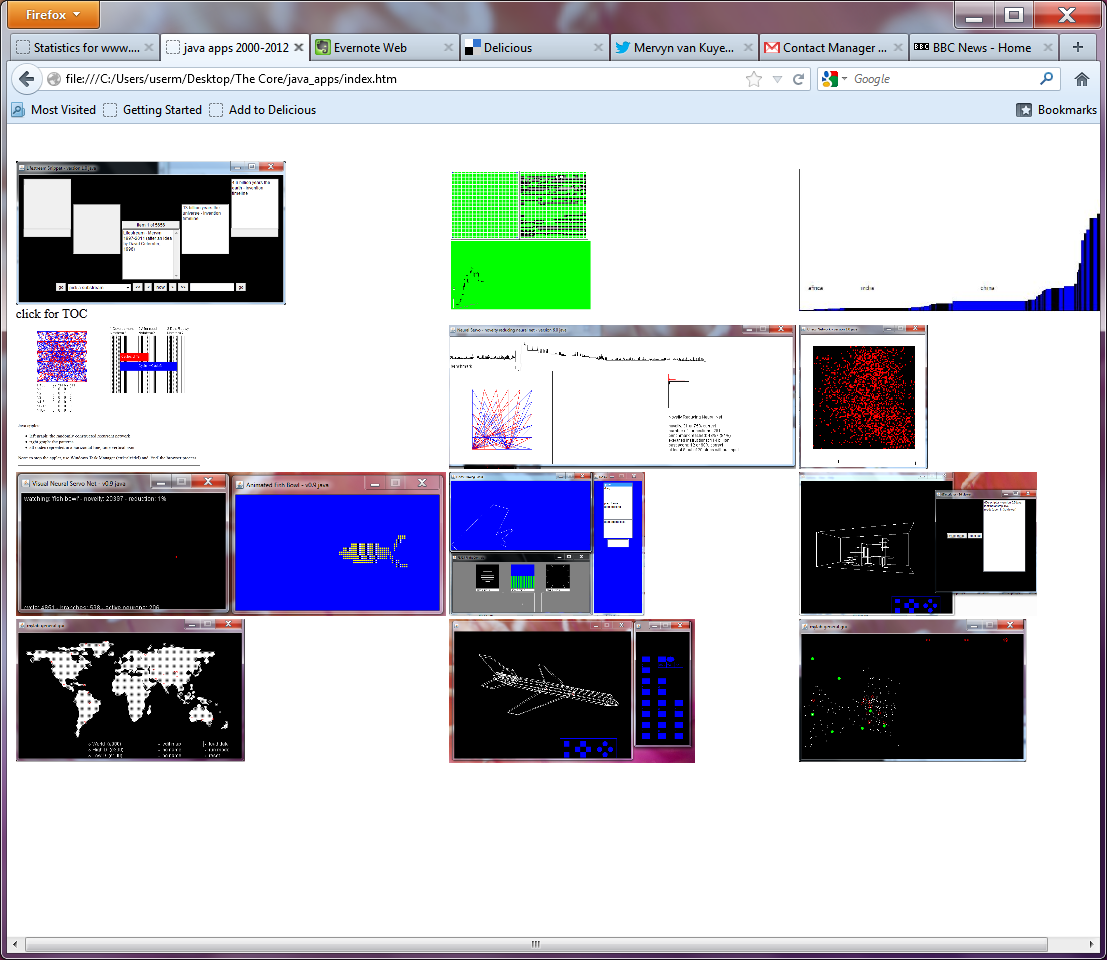The width and height of the screenshot is (1107, 960).
Task: Open the Animated Fish Bowl thumbnail
Action: [338, 543]
